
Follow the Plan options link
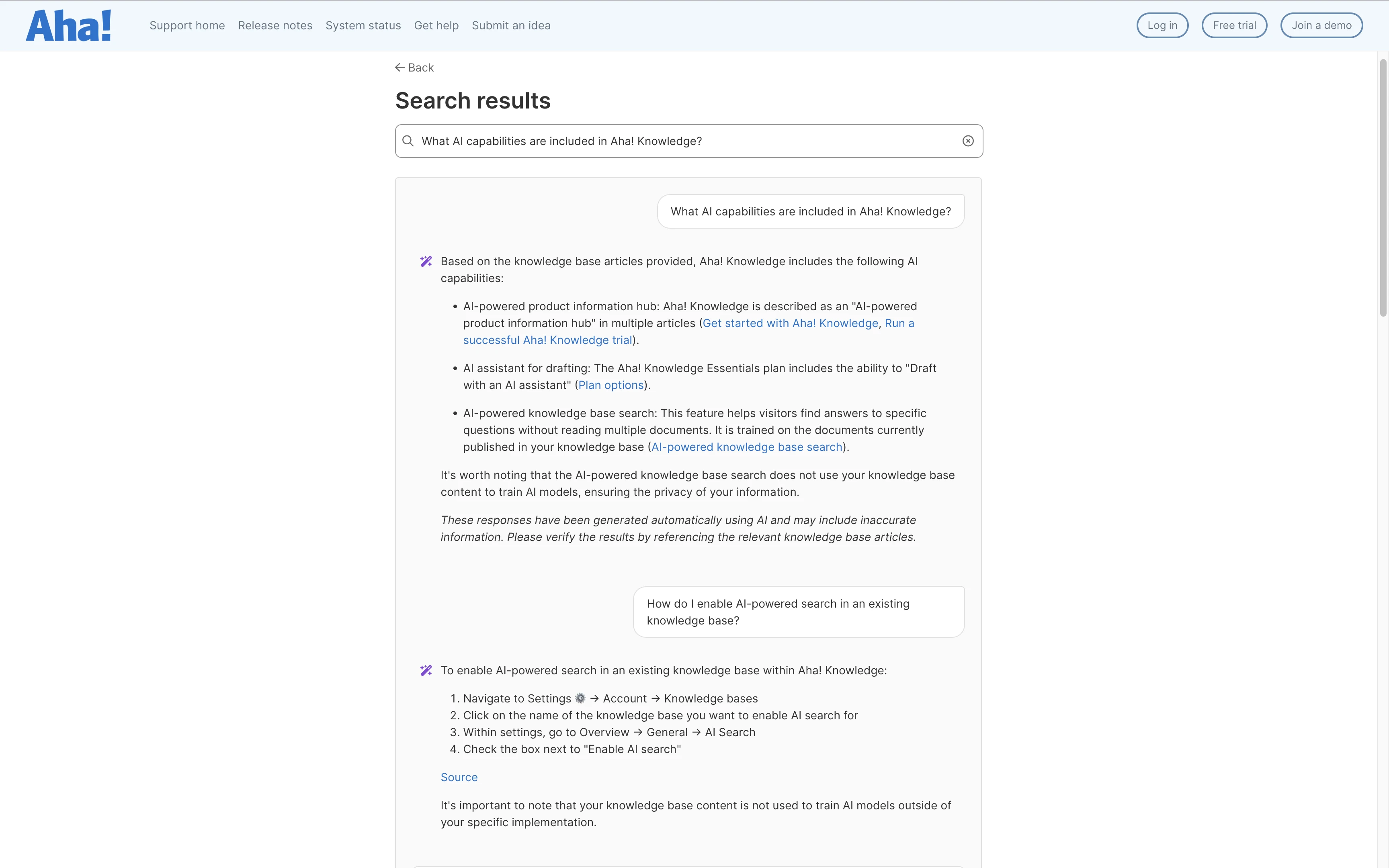pyautogui.click(x=611, y=385)
